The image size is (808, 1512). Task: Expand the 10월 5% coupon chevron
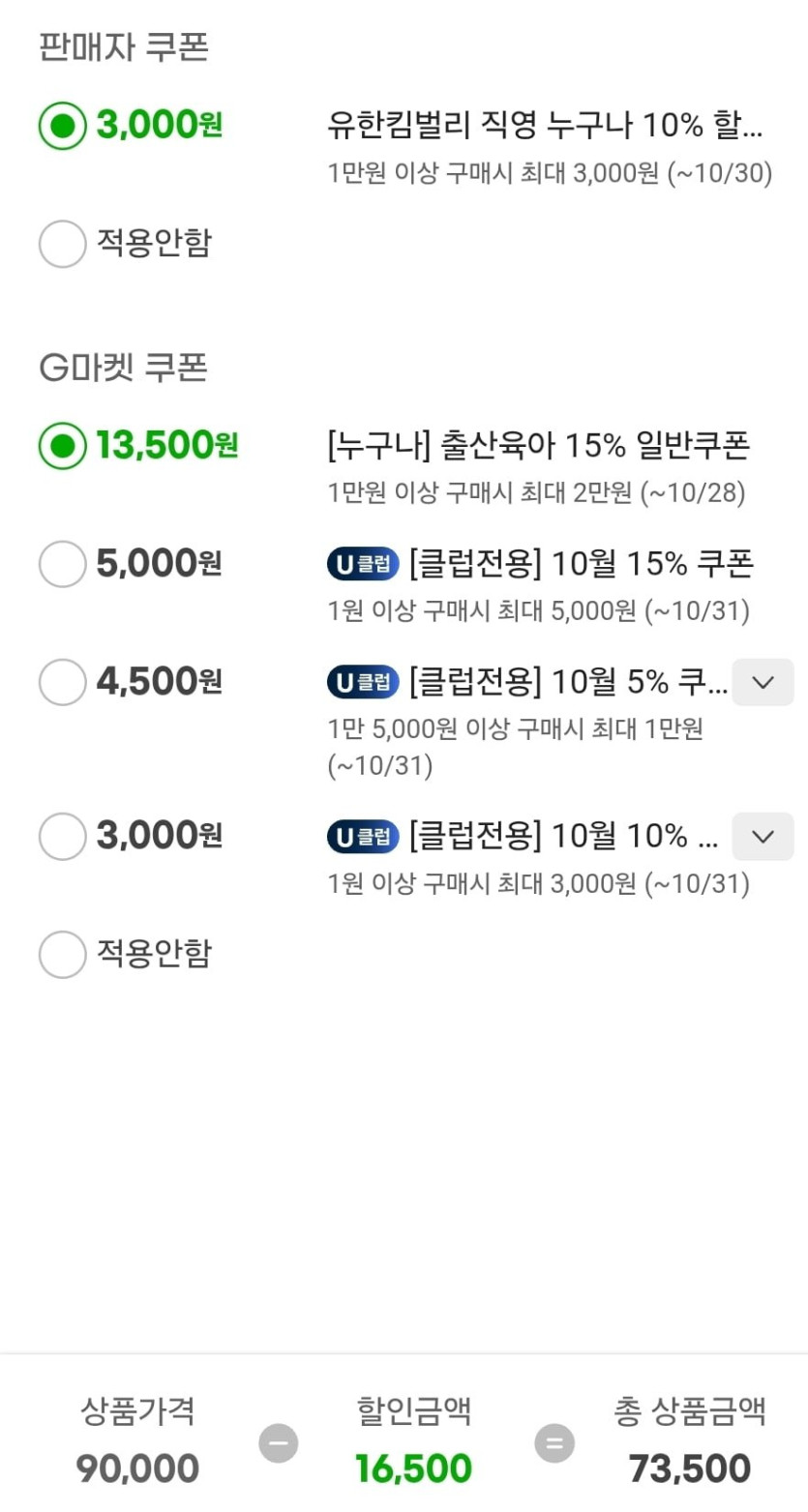[x=763, y=682]
